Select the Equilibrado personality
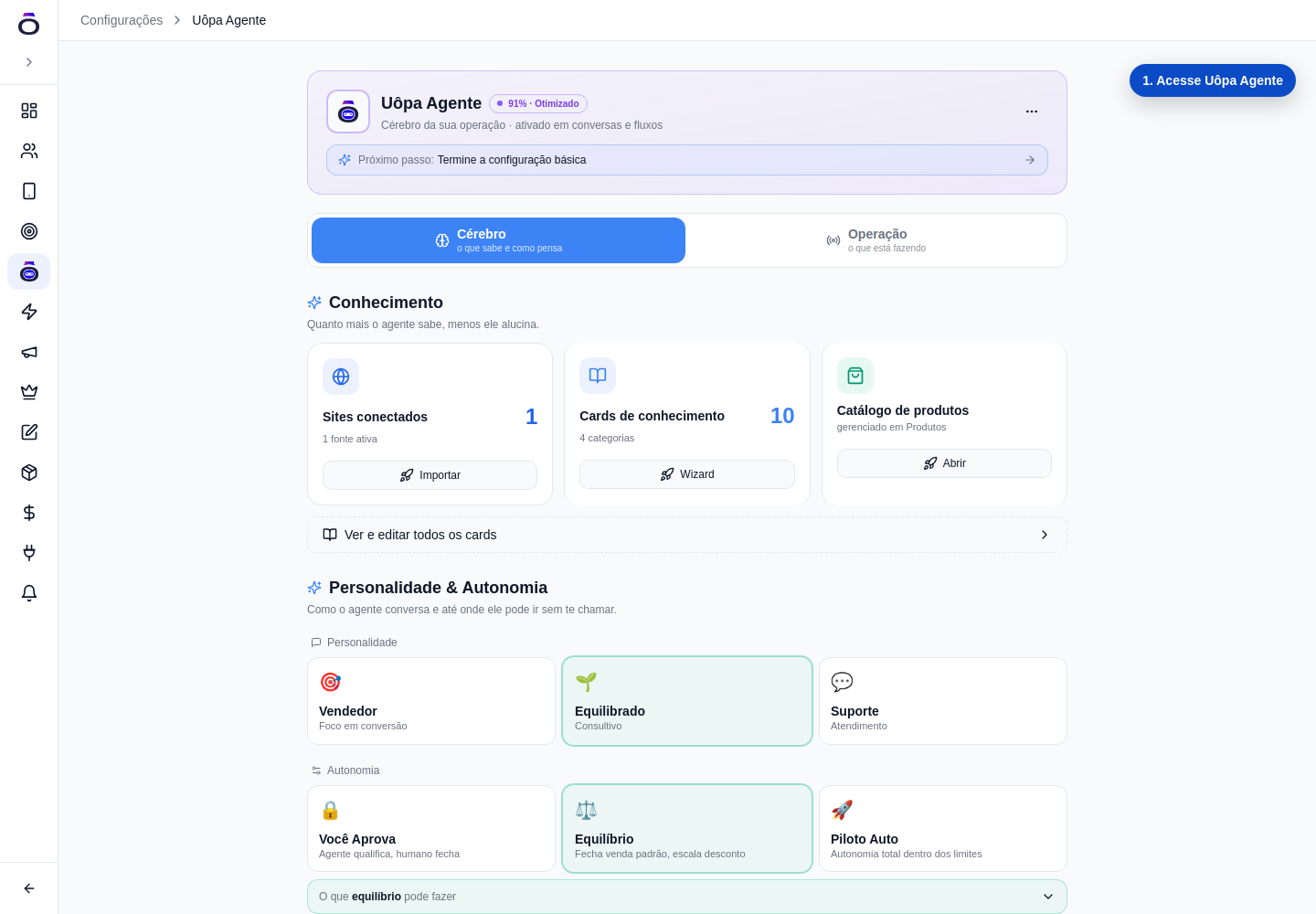1316x914 pixels. (687, 701)
